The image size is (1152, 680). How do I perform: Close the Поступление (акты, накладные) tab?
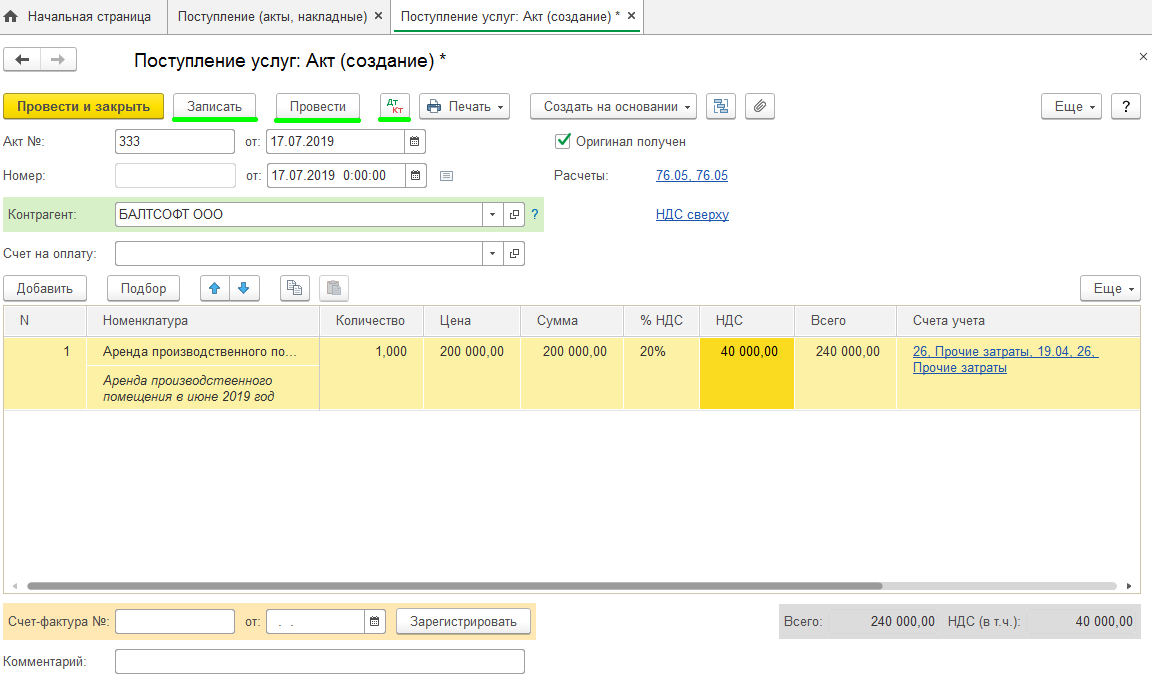click(378, 15)
